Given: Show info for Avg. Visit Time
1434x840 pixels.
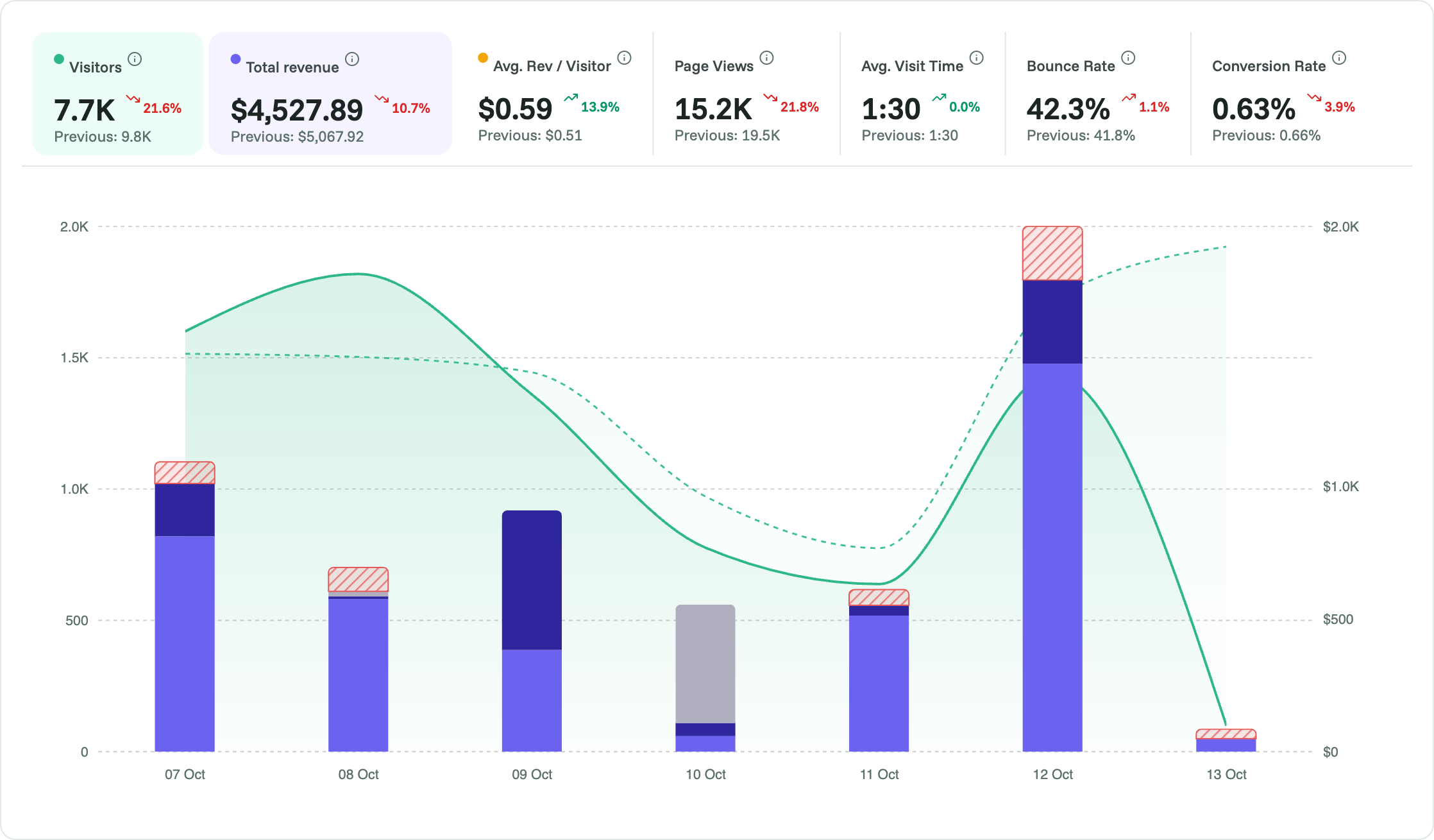Looking at the screenshot, I should [x=977, y=58].
